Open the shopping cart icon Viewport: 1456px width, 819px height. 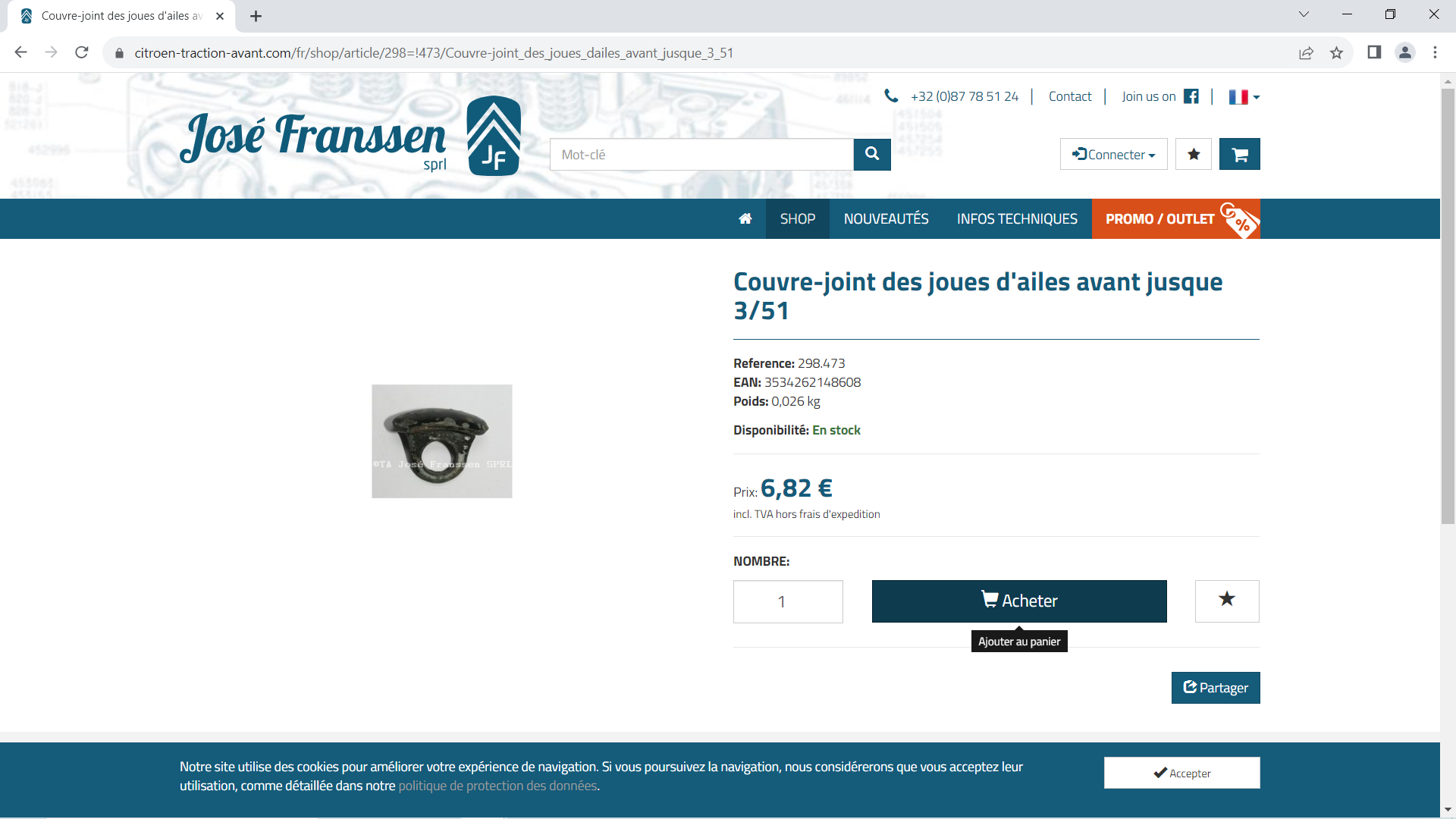(1239, 154)
